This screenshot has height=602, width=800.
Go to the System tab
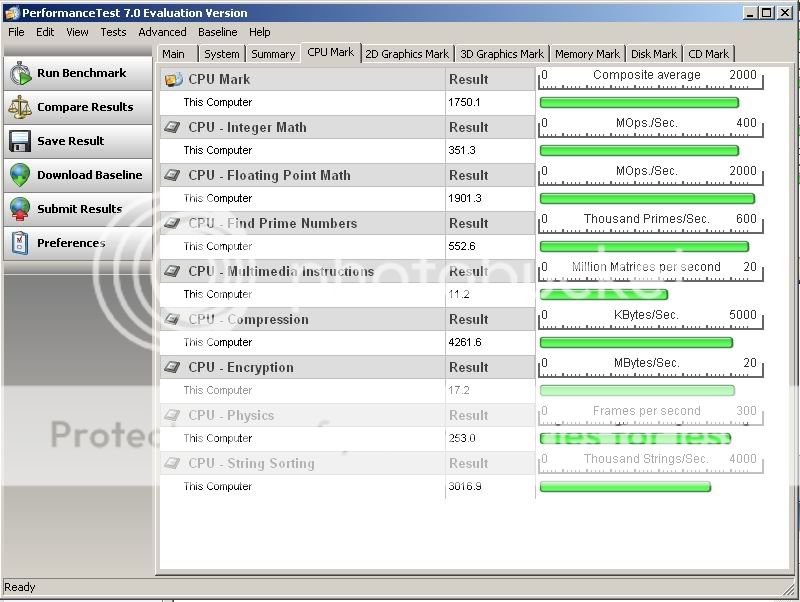[221, 54]
